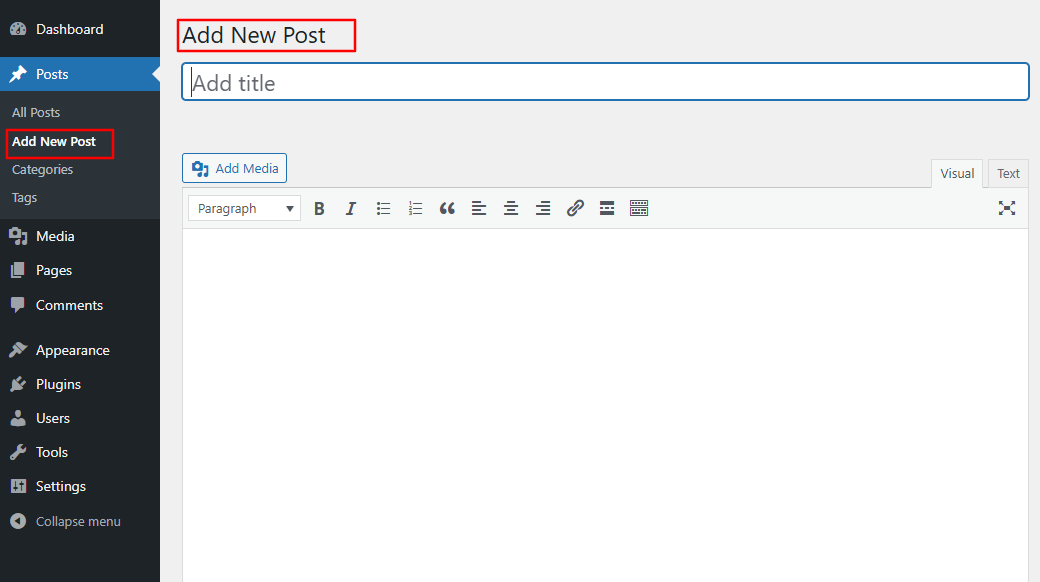Open the Posts menu
The image size is (1040, 582).
click(x=80, y=74)
